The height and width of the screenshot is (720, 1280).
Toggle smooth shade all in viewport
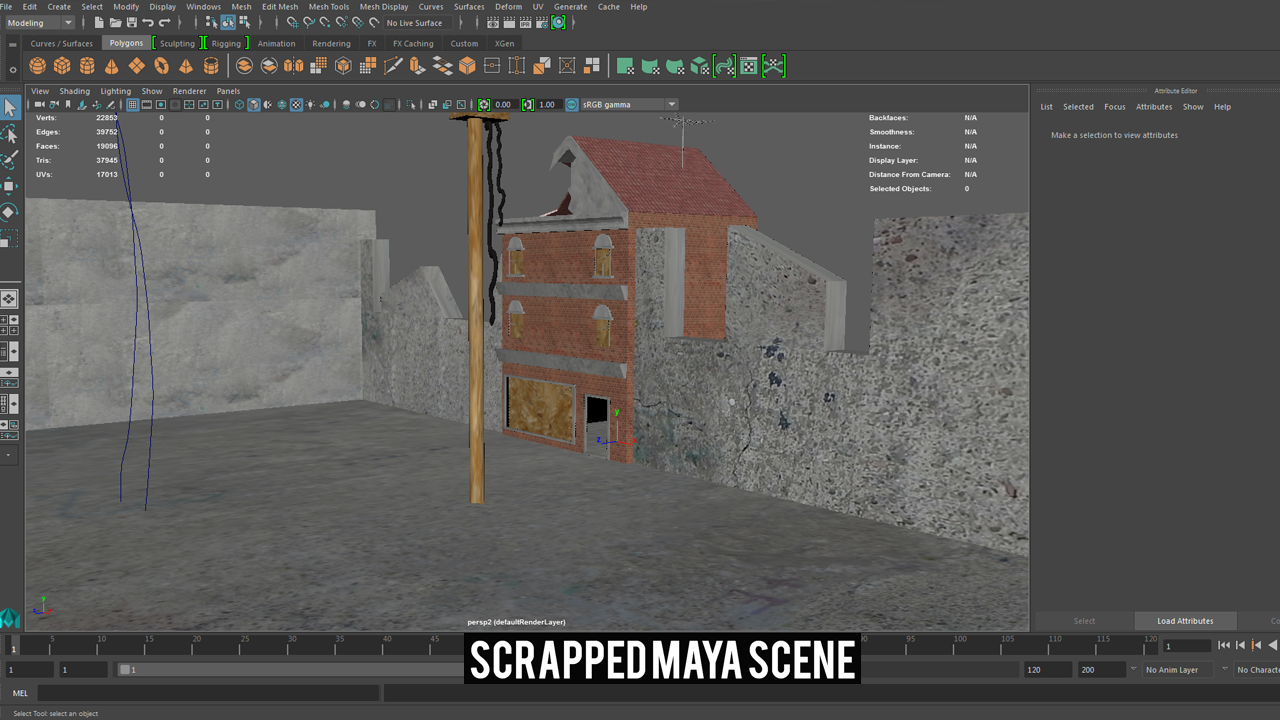pyautogui.click(x=254, y=104)
